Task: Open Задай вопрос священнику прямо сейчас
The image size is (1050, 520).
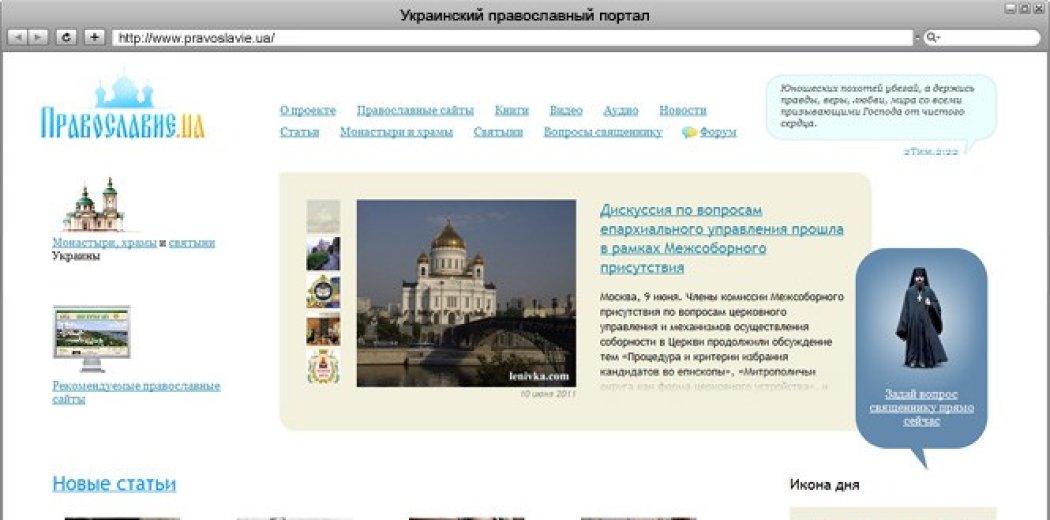Action: pyautogui.click(x=921, y=408)
